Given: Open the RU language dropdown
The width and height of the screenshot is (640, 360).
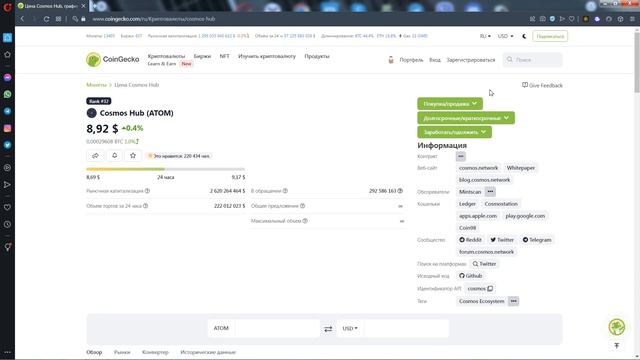Looking at the screenshot, I should click(485, 36).
